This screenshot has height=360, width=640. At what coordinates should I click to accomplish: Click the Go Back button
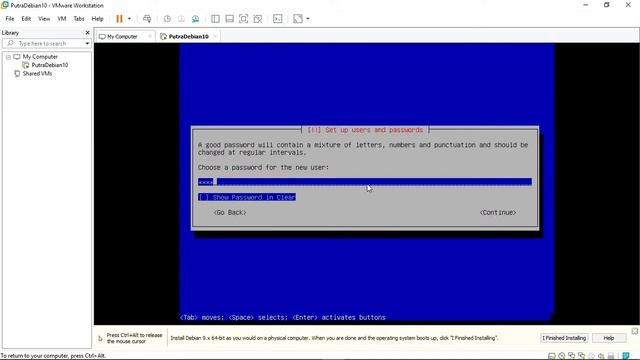230,212
